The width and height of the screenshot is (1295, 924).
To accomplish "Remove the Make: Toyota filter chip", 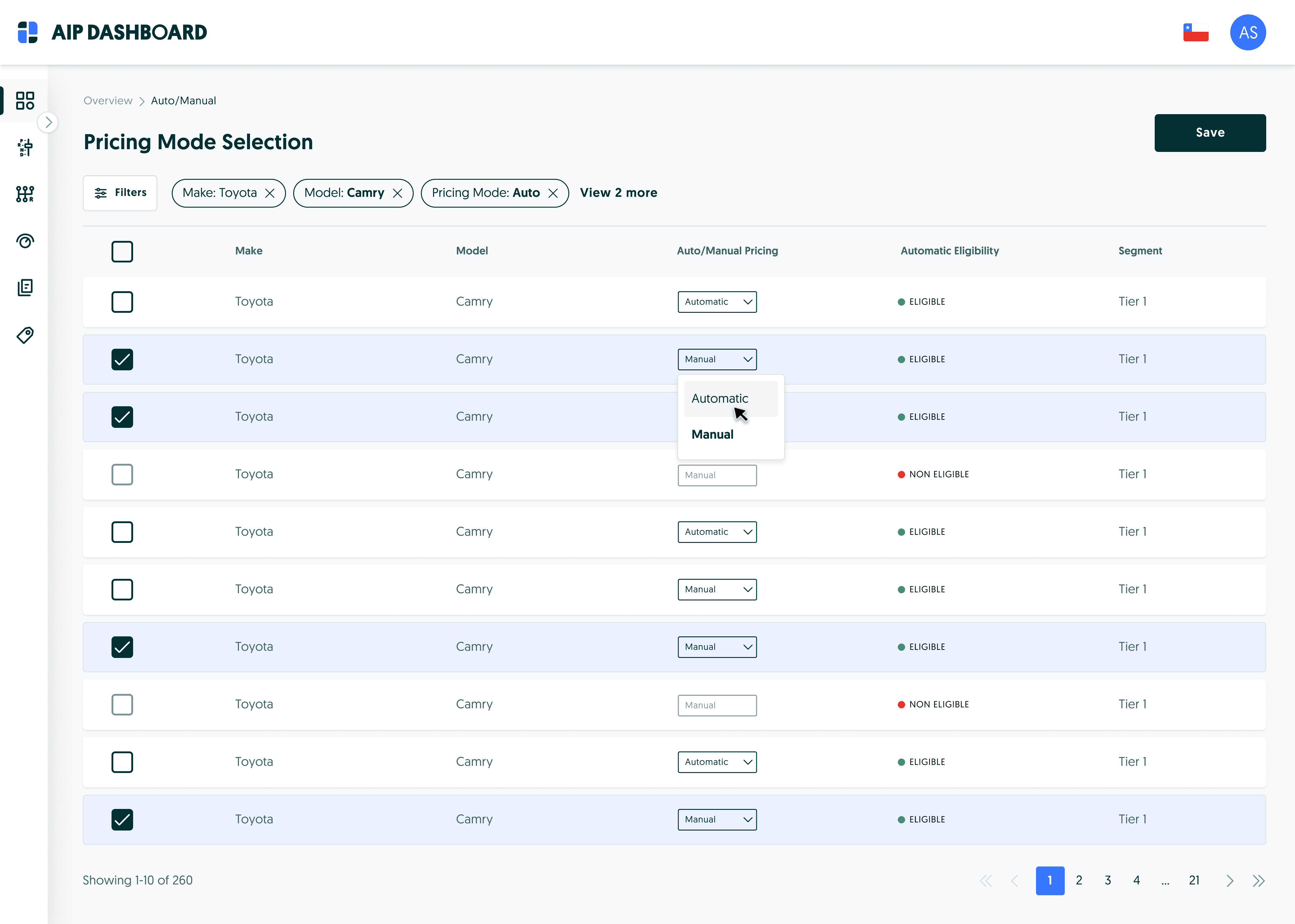I will tap(270, 194).
